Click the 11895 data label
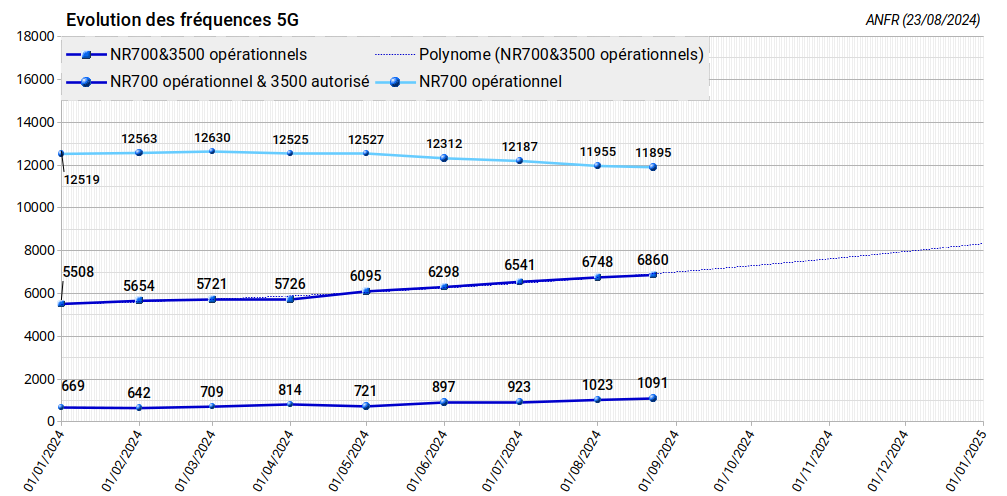 click(x=653, y=153)
